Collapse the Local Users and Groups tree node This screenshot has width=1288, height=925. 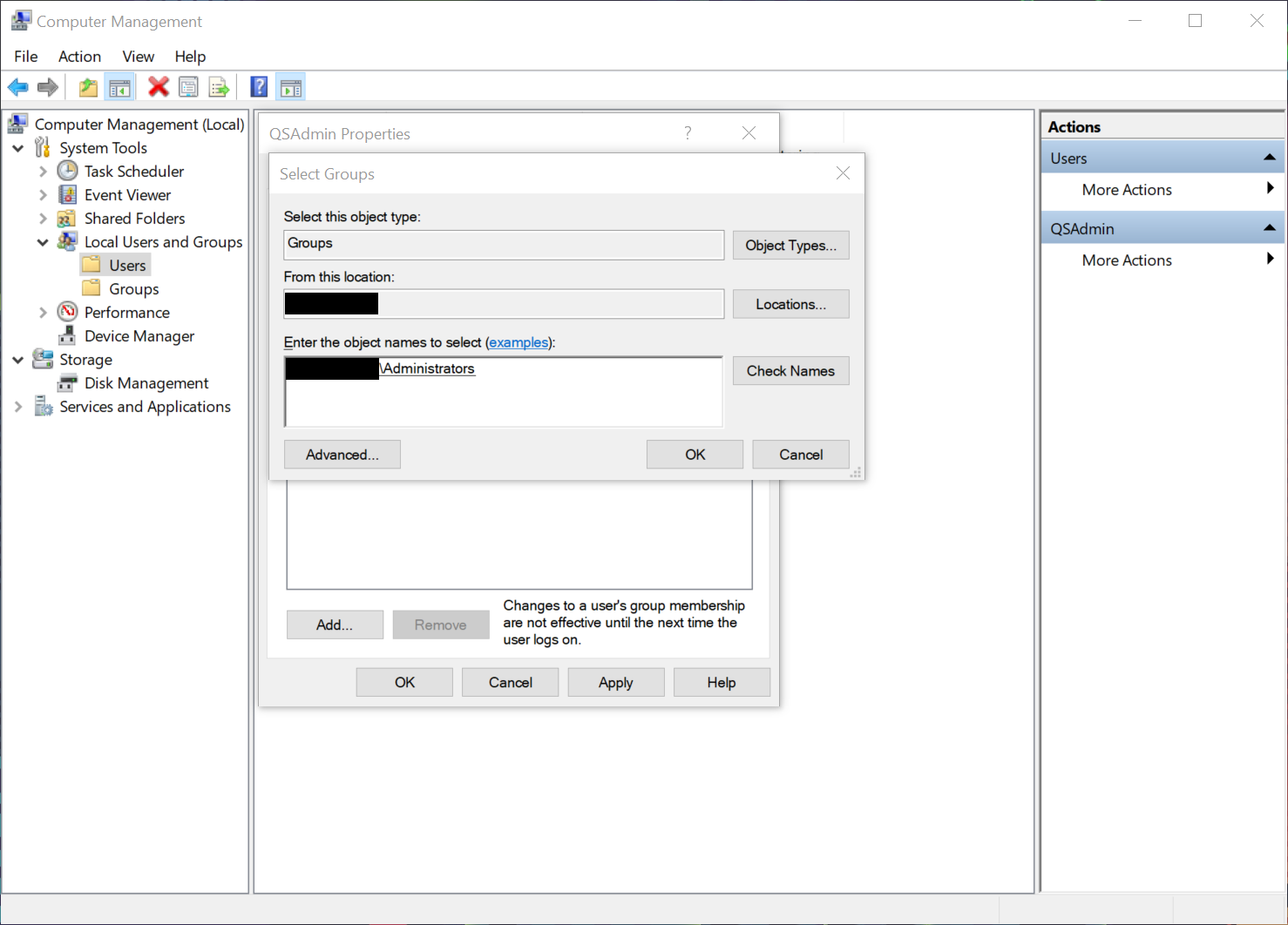point(42,241)
